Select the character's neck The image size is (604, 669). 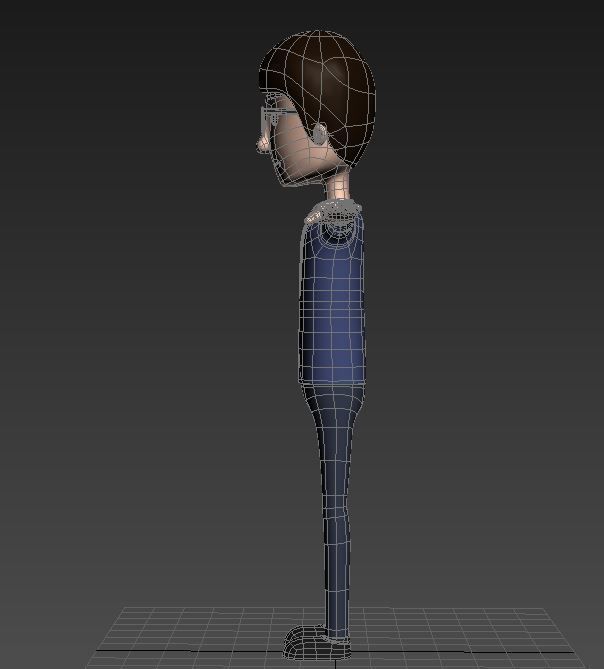339,184
